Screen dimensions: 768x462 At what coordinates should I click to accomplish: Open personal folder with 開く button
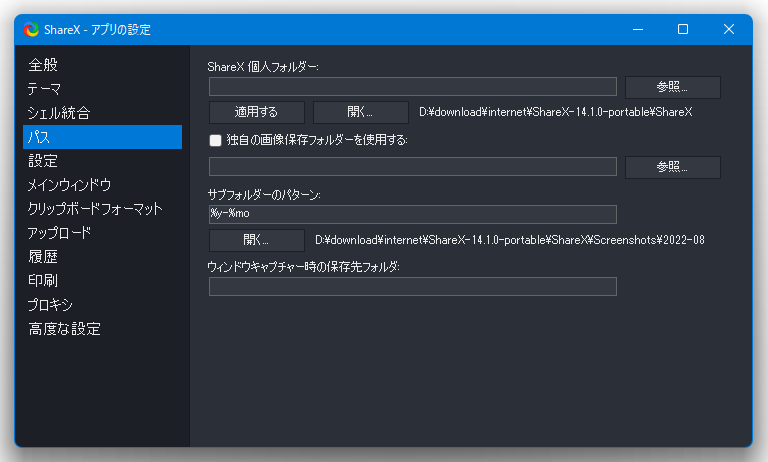pos(360,112)
